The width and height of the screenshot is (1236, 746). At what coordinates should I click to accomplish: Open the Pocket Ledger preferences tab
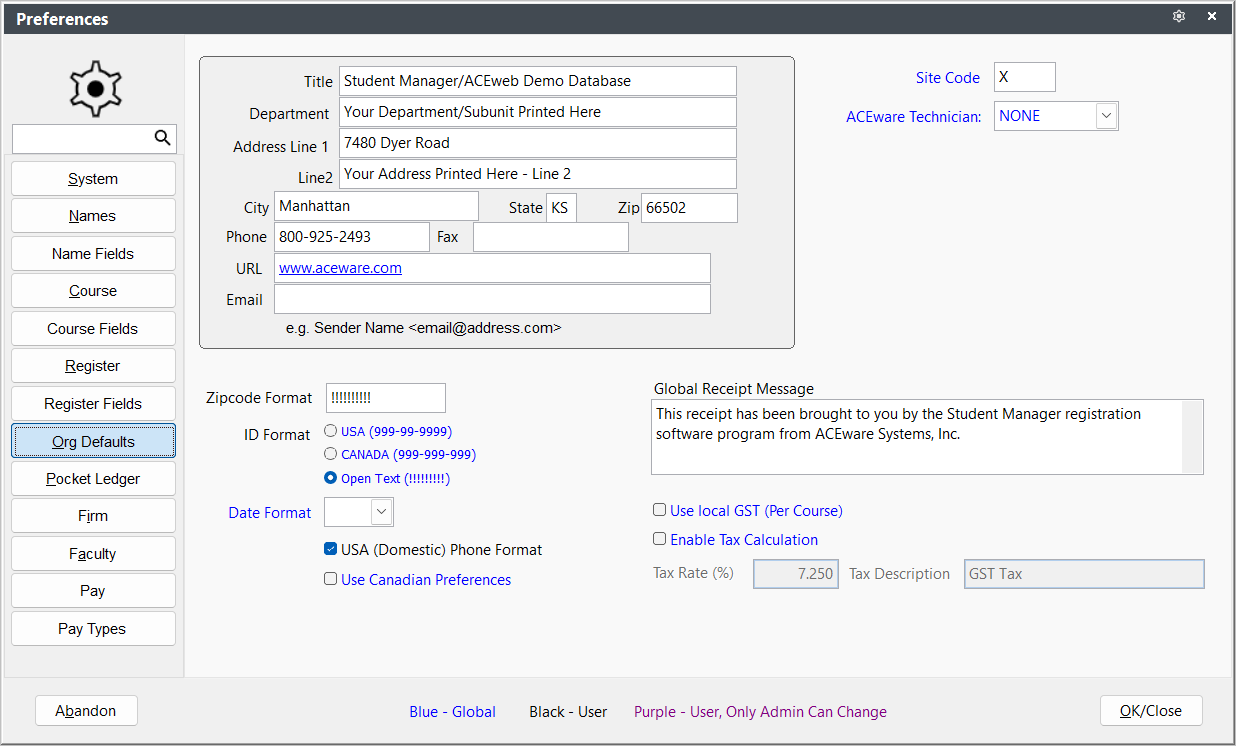93,479
